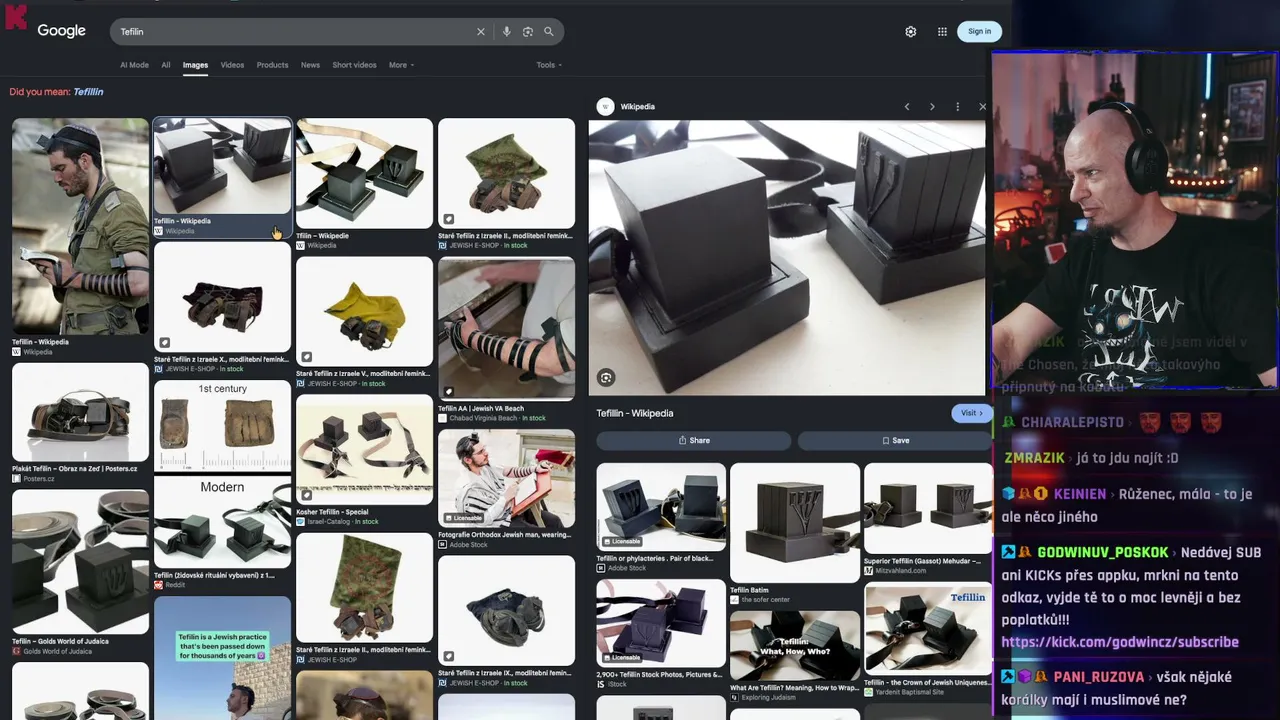The image size is (1280, 720).
Task: Open the yellow bag Staré Tefilin z Izraele V. image
Action: click(x=364, y=311)
